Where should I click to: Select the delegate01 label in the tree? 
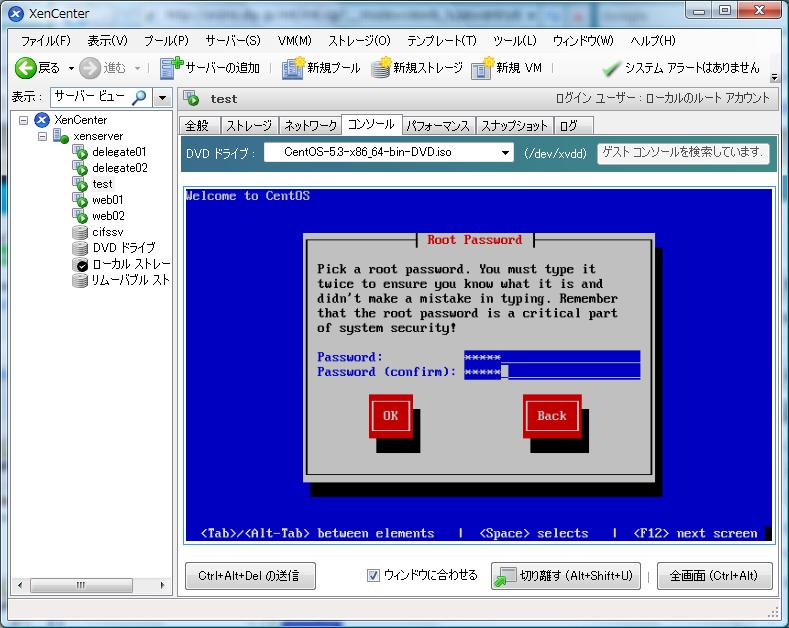click(x=119, y=152)
